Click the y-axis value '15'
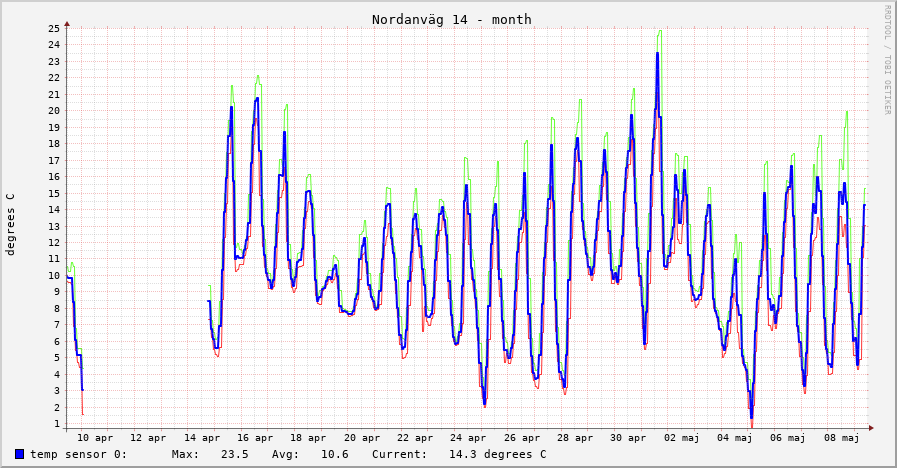Viewport: 897px width, 468px height. click(54, 193)
